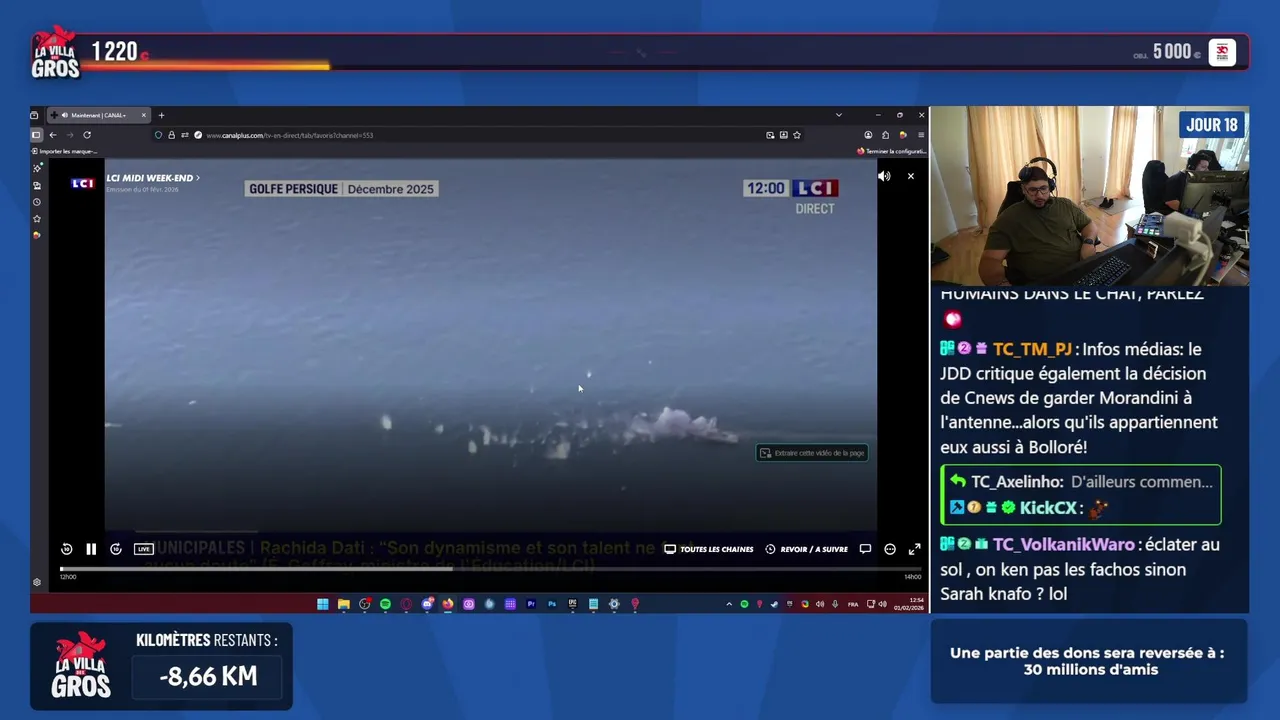Open File Explorer from the taskbar
This screenshot has width=1280, height=720.
[343, 604]
